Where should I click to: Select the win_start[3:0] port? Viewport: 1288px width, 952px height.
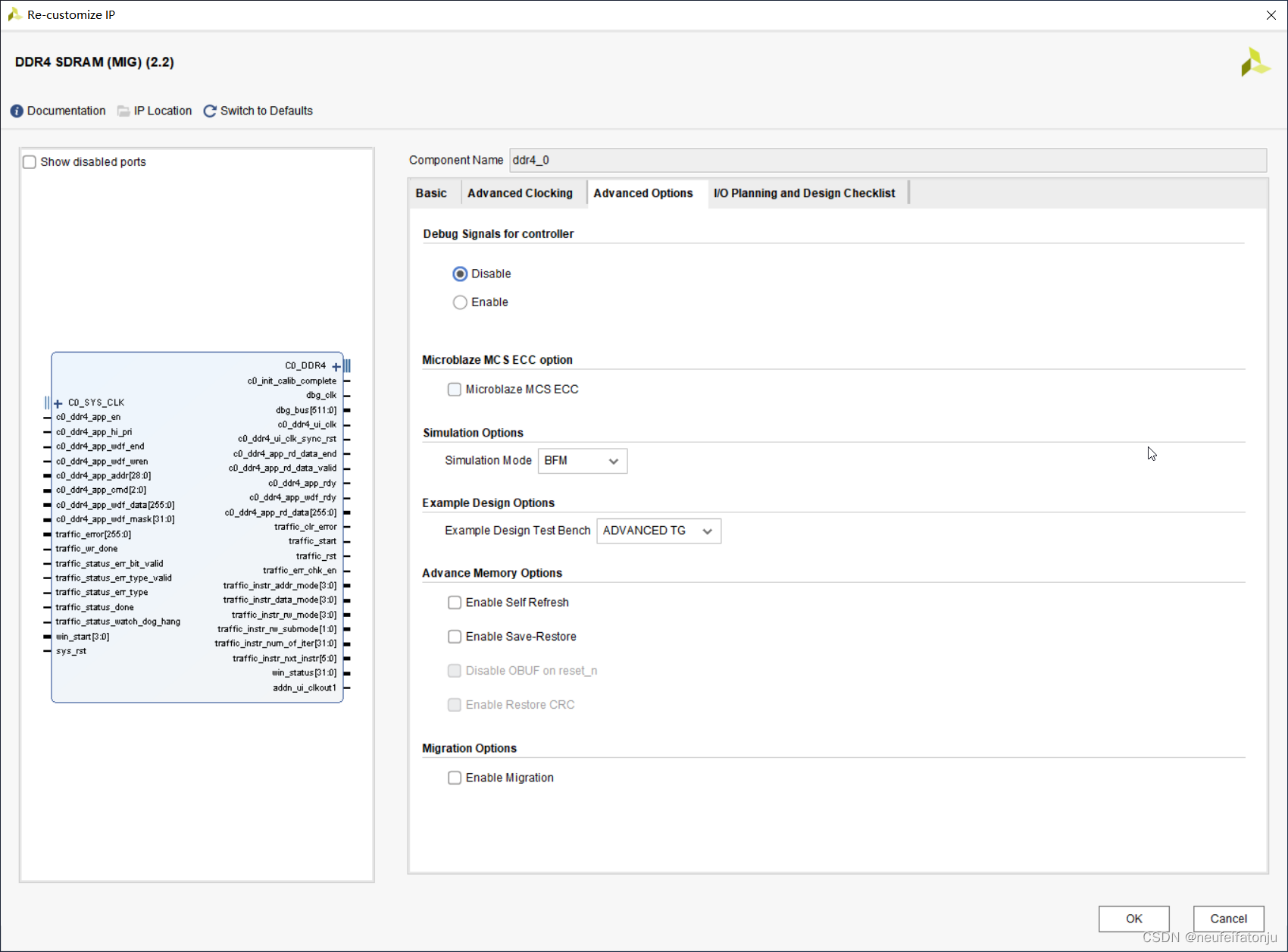83,637
